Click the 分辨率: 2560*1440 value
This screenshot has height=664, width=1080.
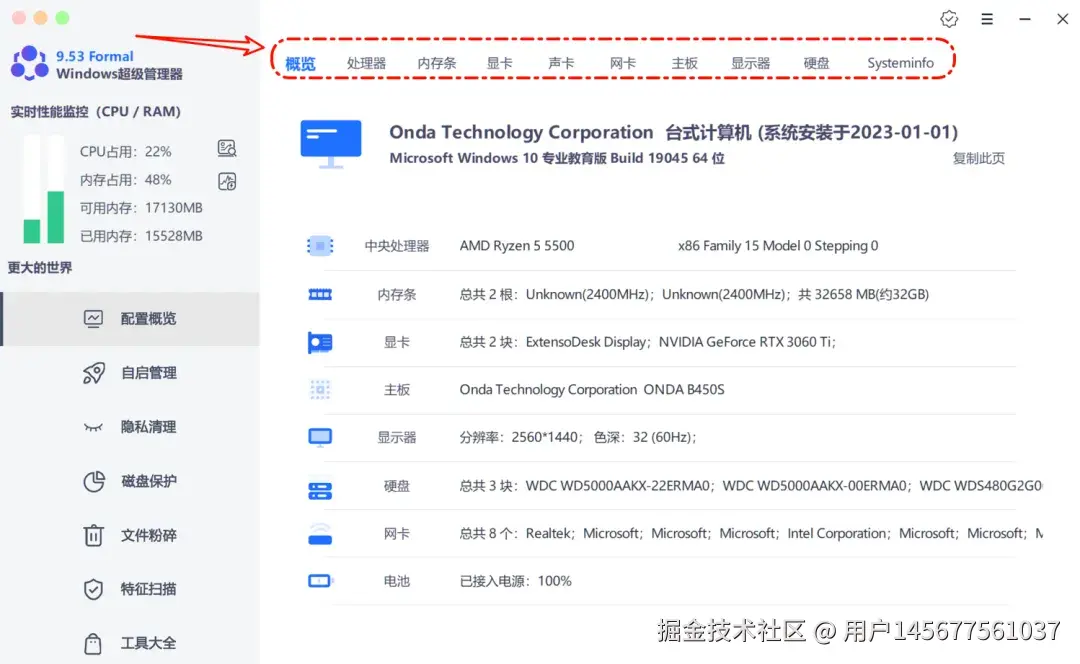519,437
